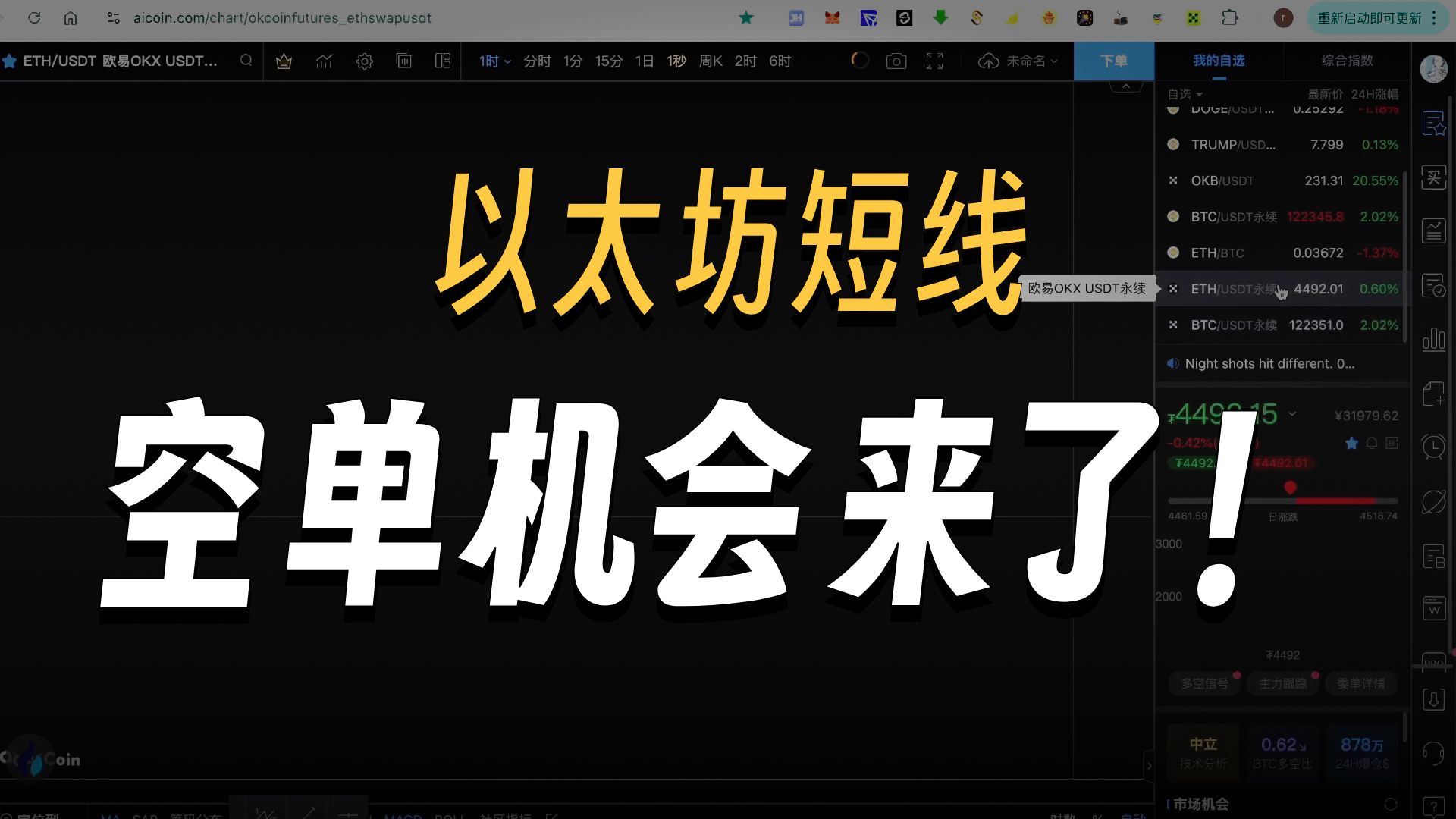1456x819 pixels.
Task: Expand the 1时 timeframe dropdown
Action: coord(494,61)
